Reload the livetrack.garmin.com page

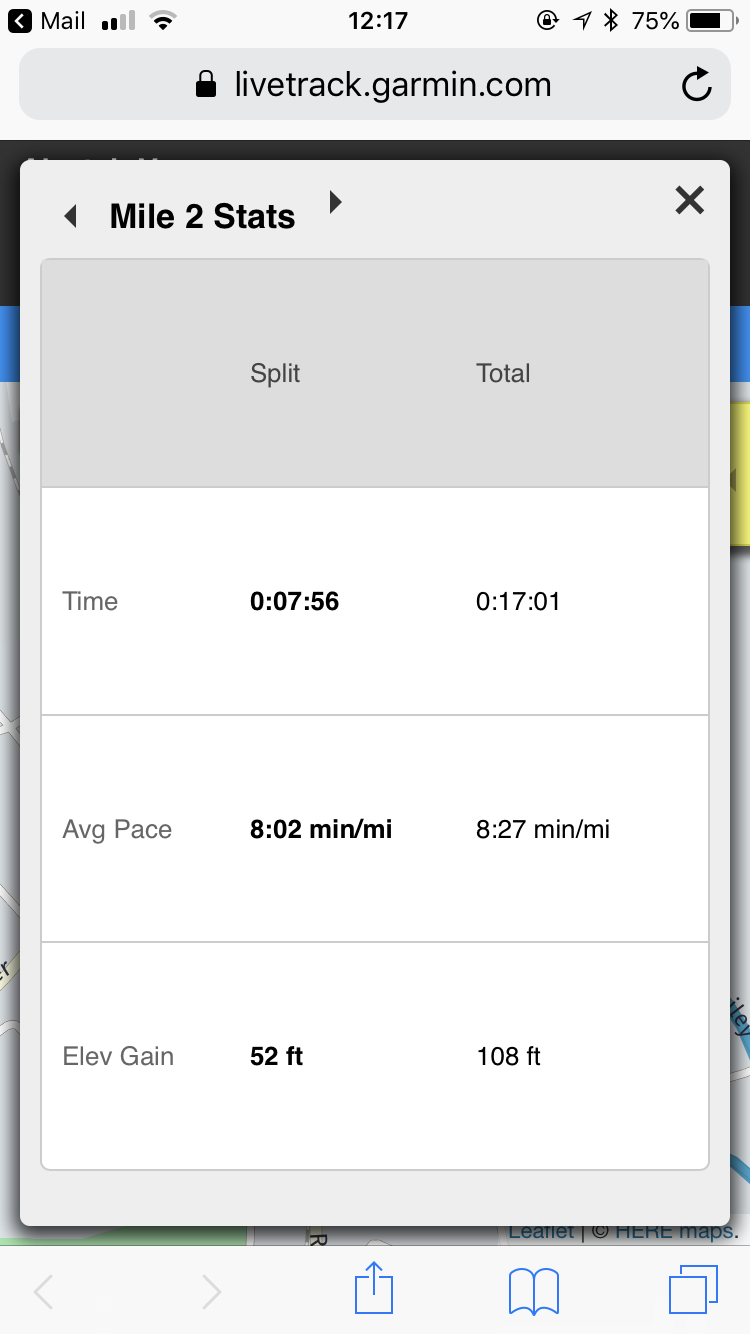click(696, 85)
